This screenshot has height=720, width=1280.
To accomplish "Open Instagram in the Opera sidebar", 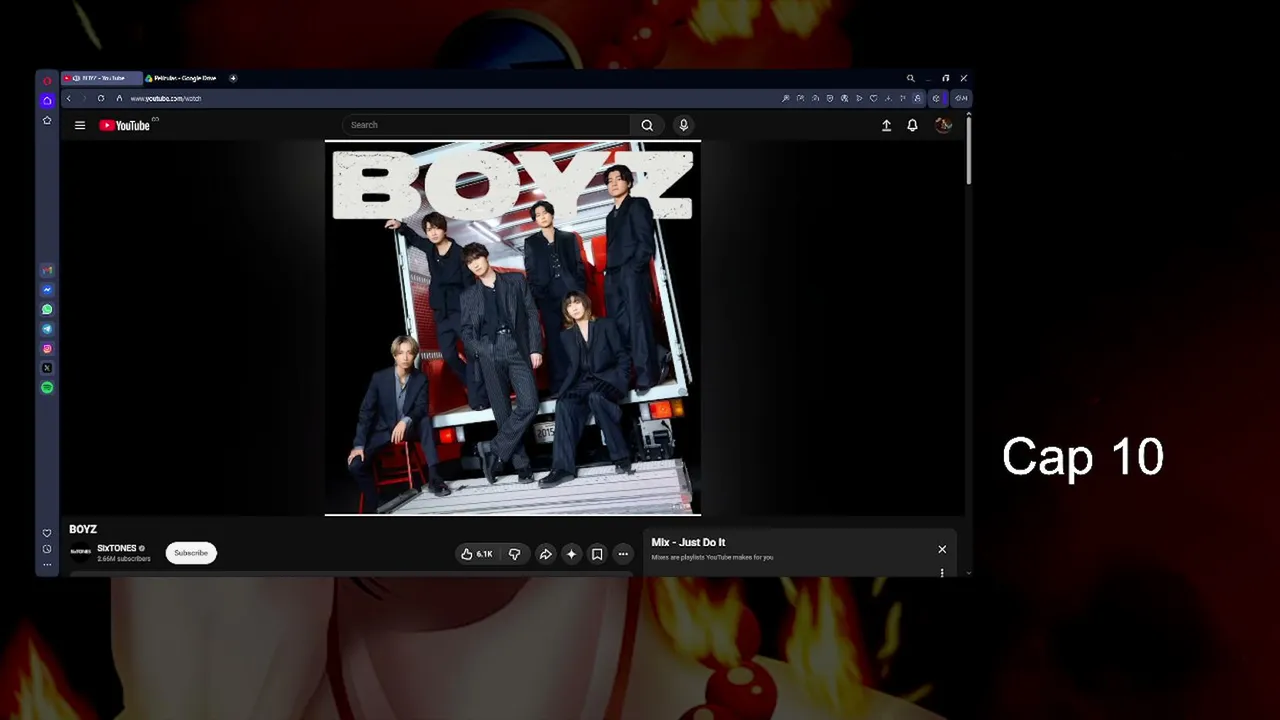I will tap(47, 349).
